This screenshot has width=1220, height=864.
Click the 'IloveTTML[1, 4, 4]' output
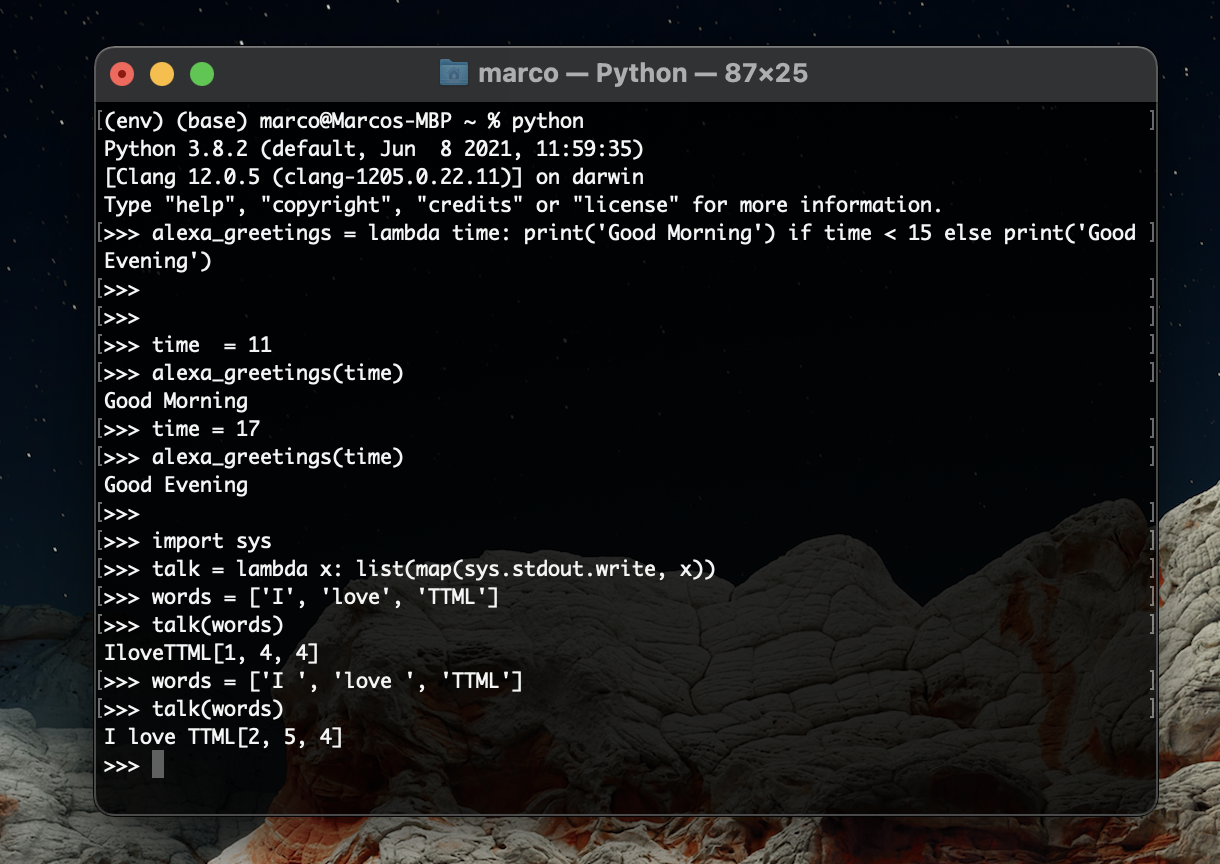[211, 653]
